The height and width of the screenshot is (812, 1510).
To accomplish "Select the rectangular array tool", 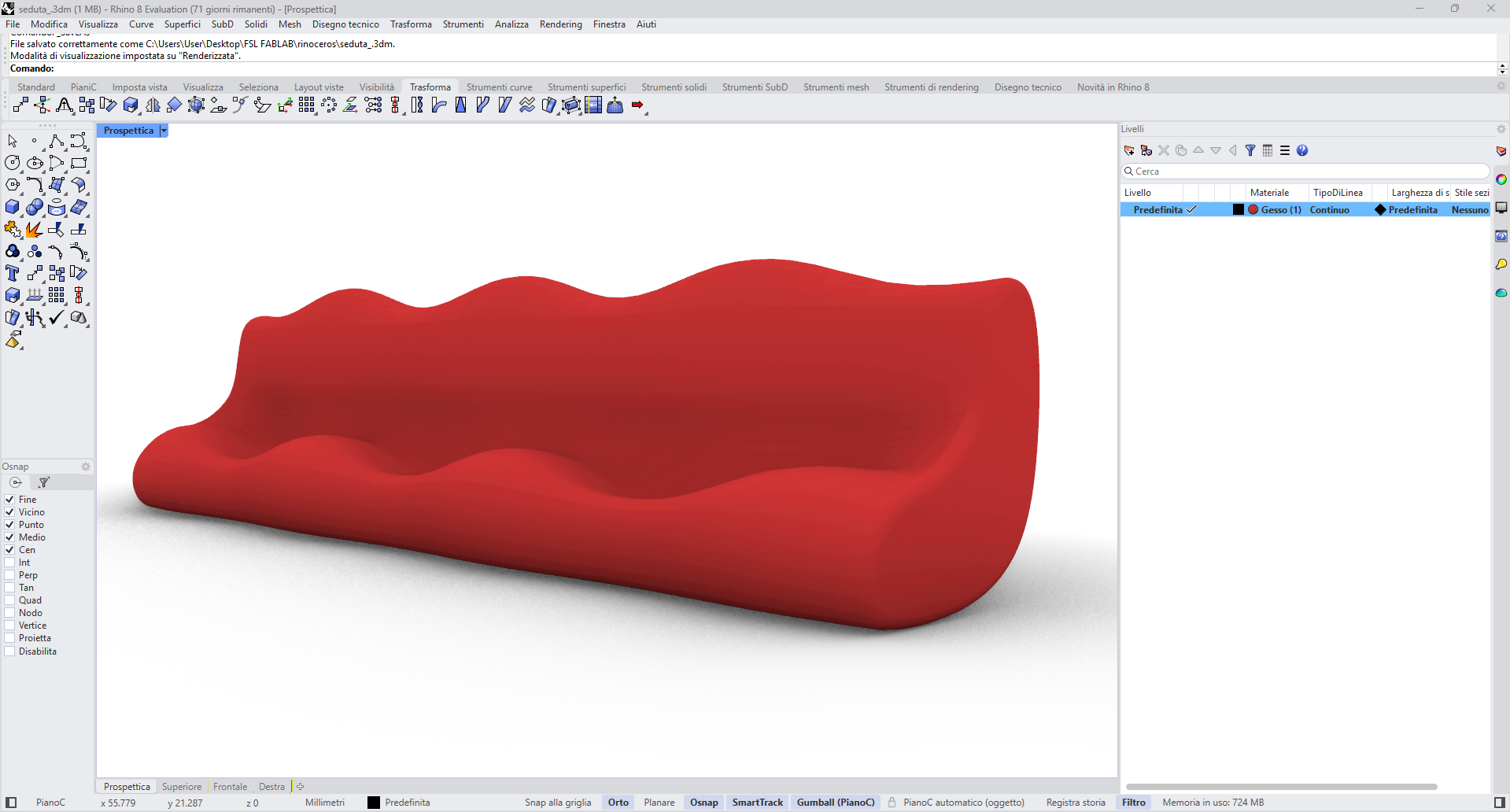I will point(307,105).
